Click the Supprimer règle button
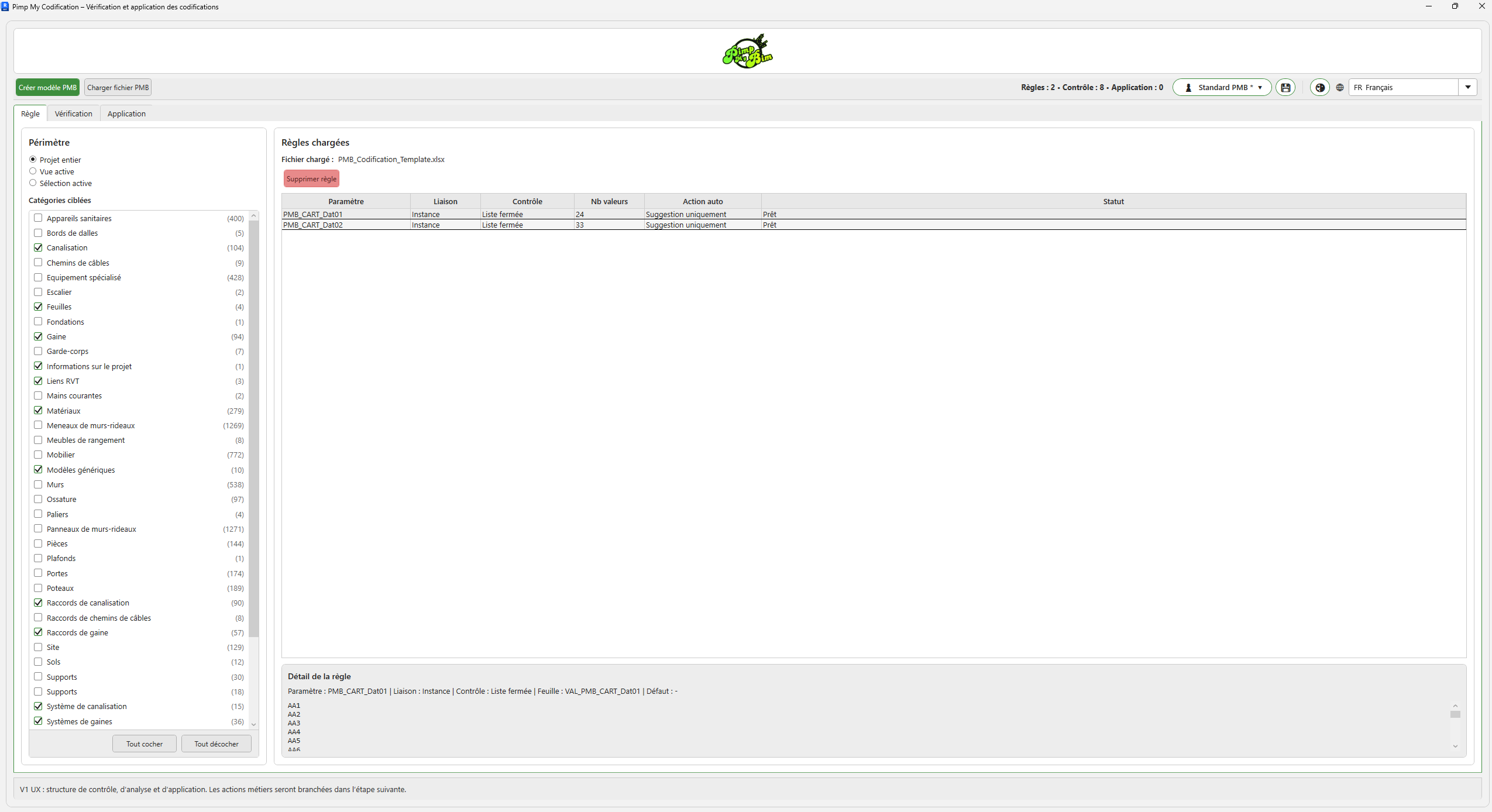The height and width of the screenshot is (812, 1492). 311,179
